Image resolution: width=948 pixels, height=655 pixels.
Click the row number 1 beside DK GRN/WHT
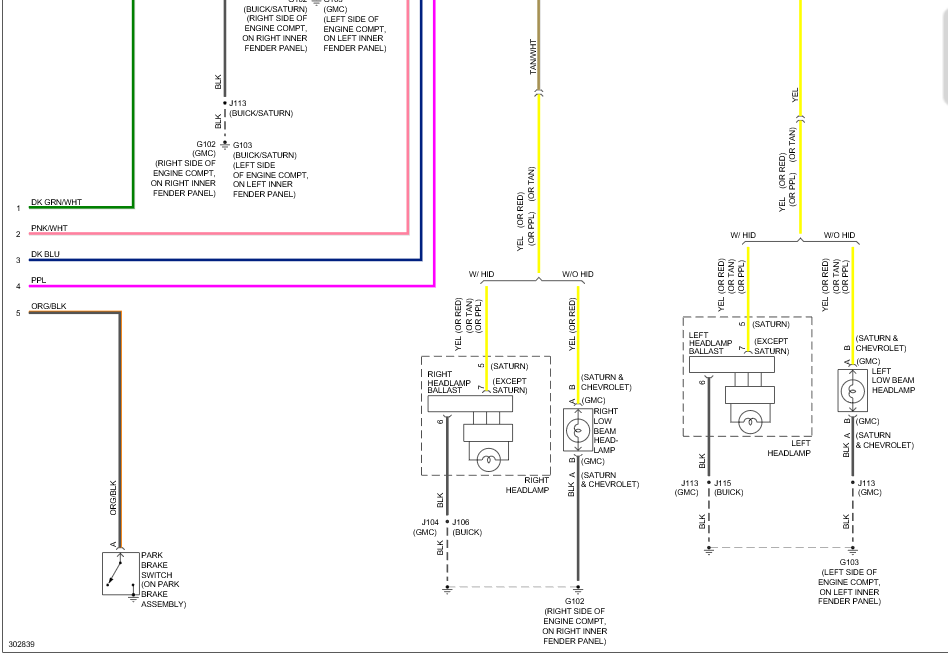point(19,209)
